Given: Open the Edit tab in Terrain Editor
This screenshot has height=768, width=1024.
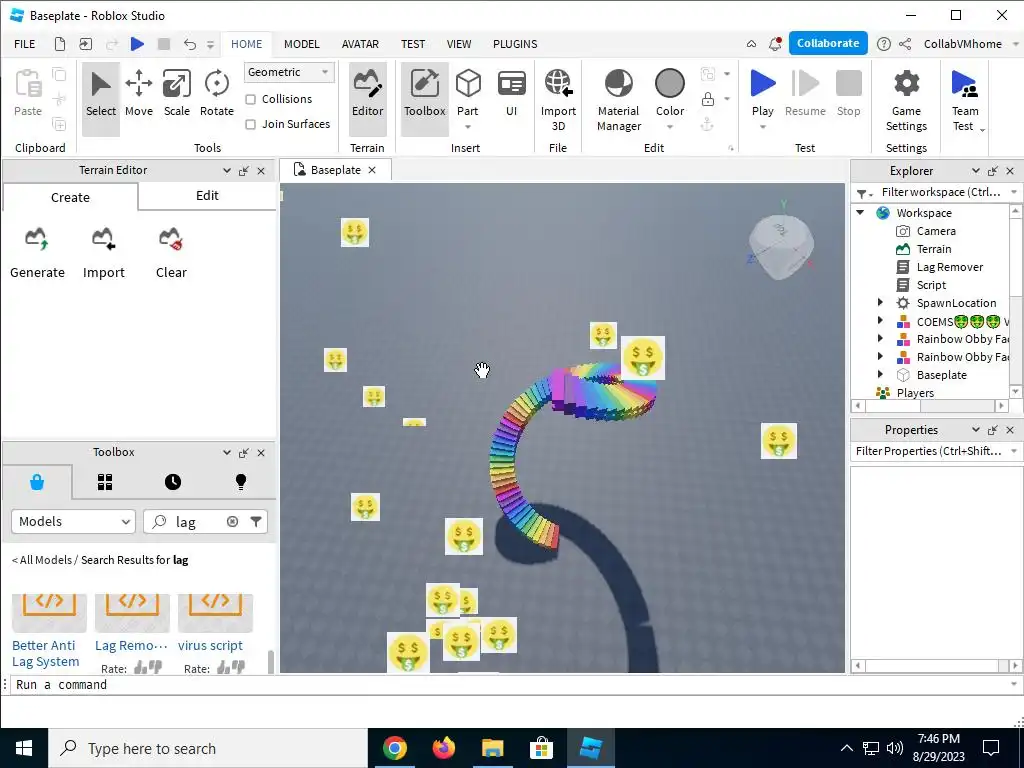Looking at the screenshot, I should click(207, 196).
